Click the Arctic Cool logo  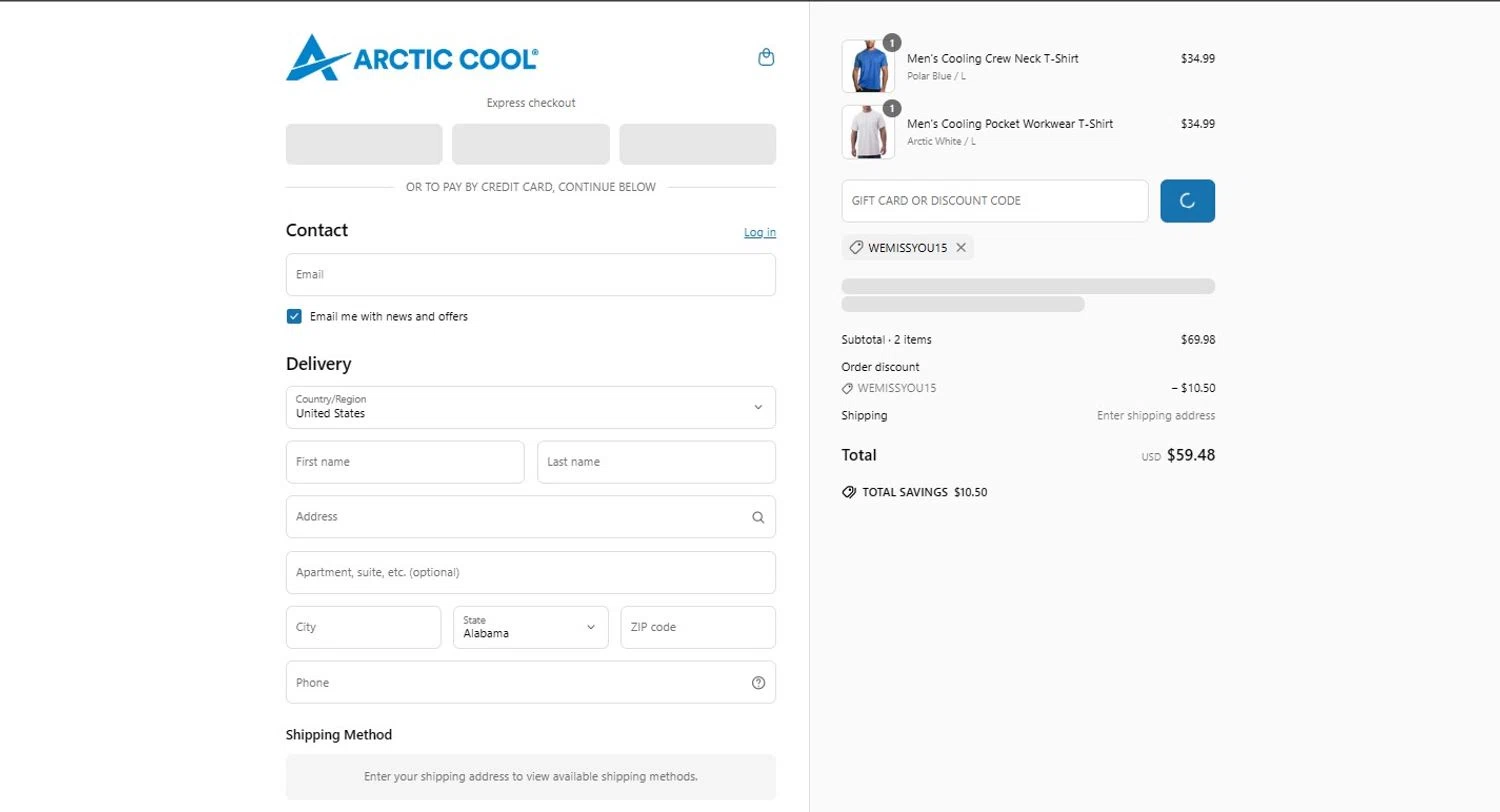[412, 58]
